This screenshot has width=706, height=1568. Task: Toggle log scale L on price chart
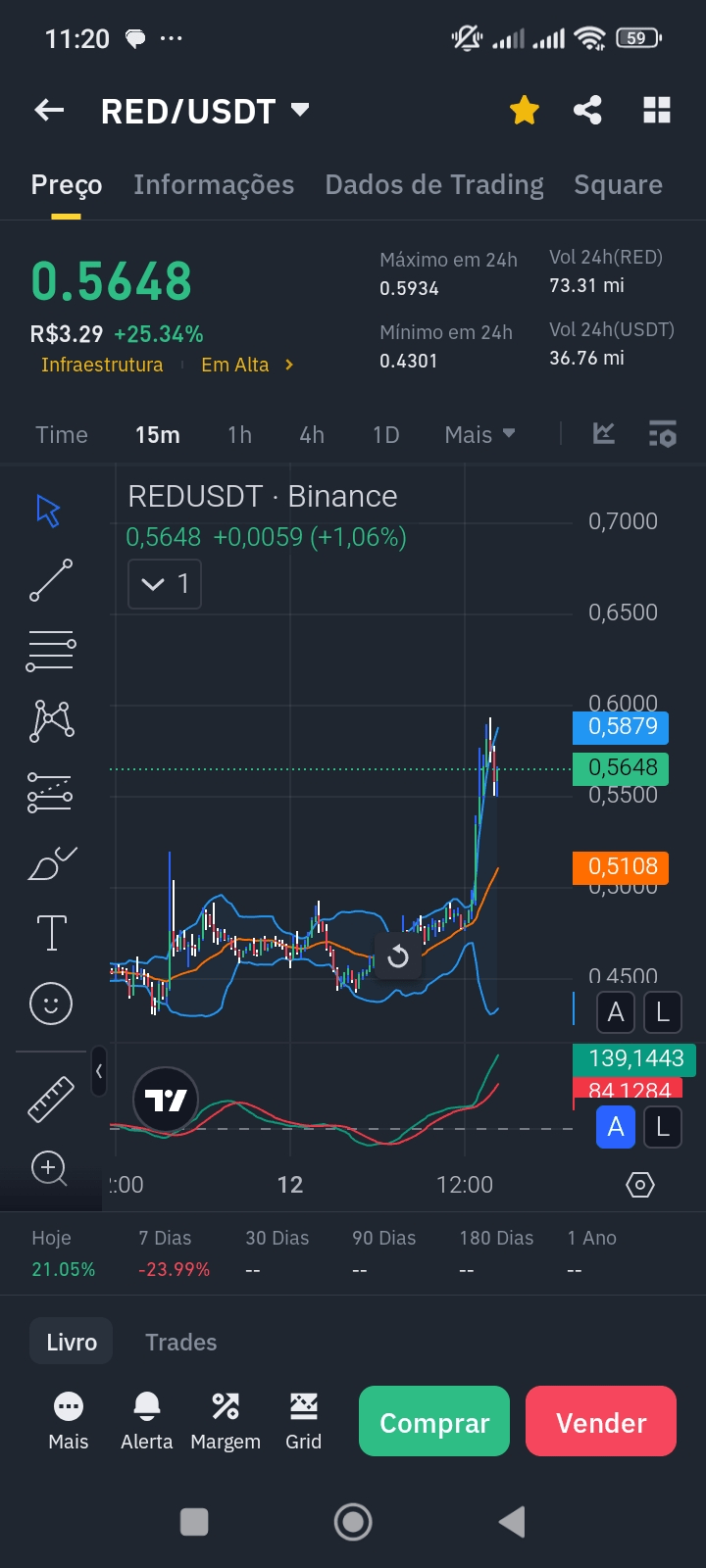tap(663, 1012)
